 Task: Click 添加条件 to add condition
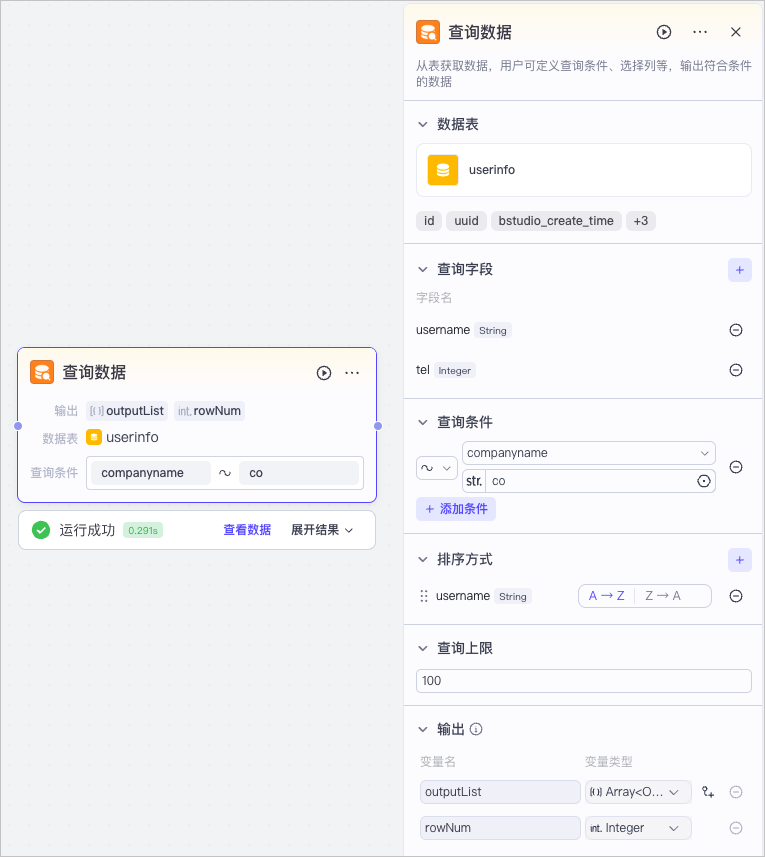[456, 509]
